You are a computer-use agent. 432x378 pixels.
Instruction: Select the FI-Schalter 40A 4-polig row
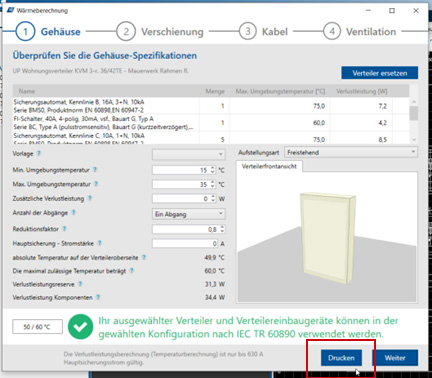(x=211, y=123)
